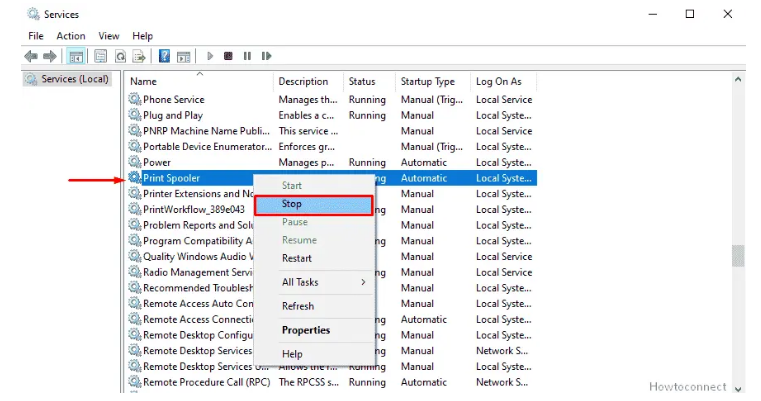Select the Plug and Play service
761x401 pixels.
click(173, 115)
